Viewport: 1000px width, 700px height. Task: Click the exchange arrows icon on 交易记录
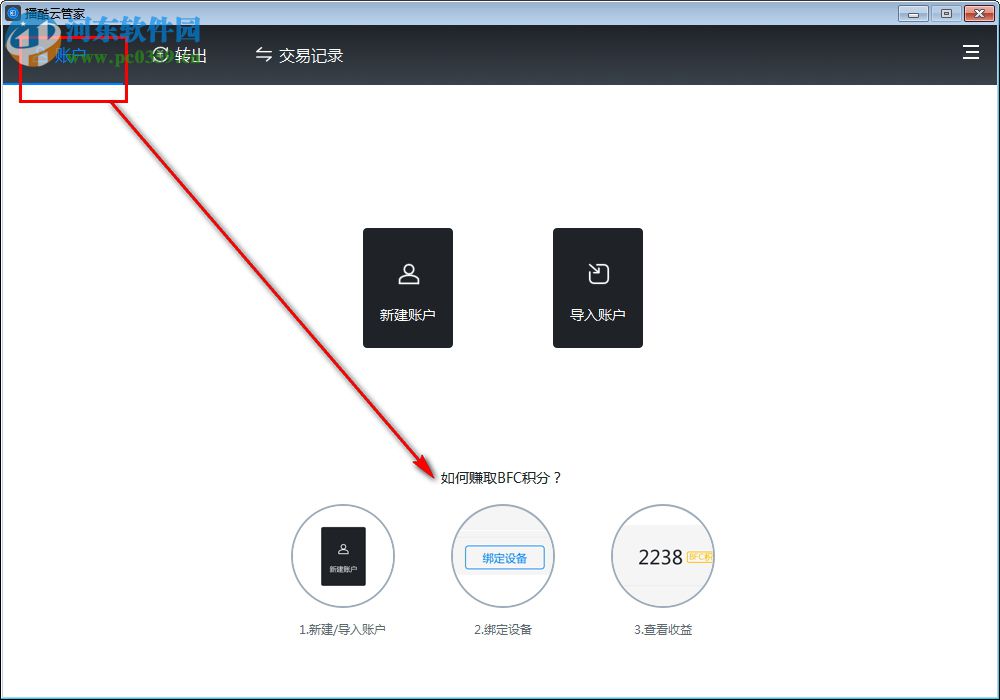pyautogui.click(x=263, y=55)
